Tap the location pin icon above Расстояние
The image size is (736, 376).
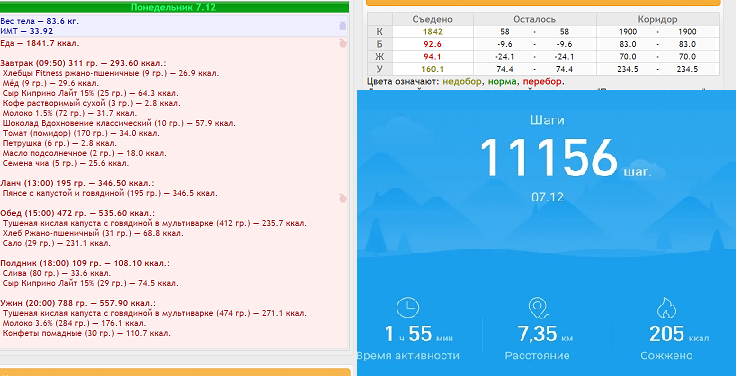click(538, 308)
